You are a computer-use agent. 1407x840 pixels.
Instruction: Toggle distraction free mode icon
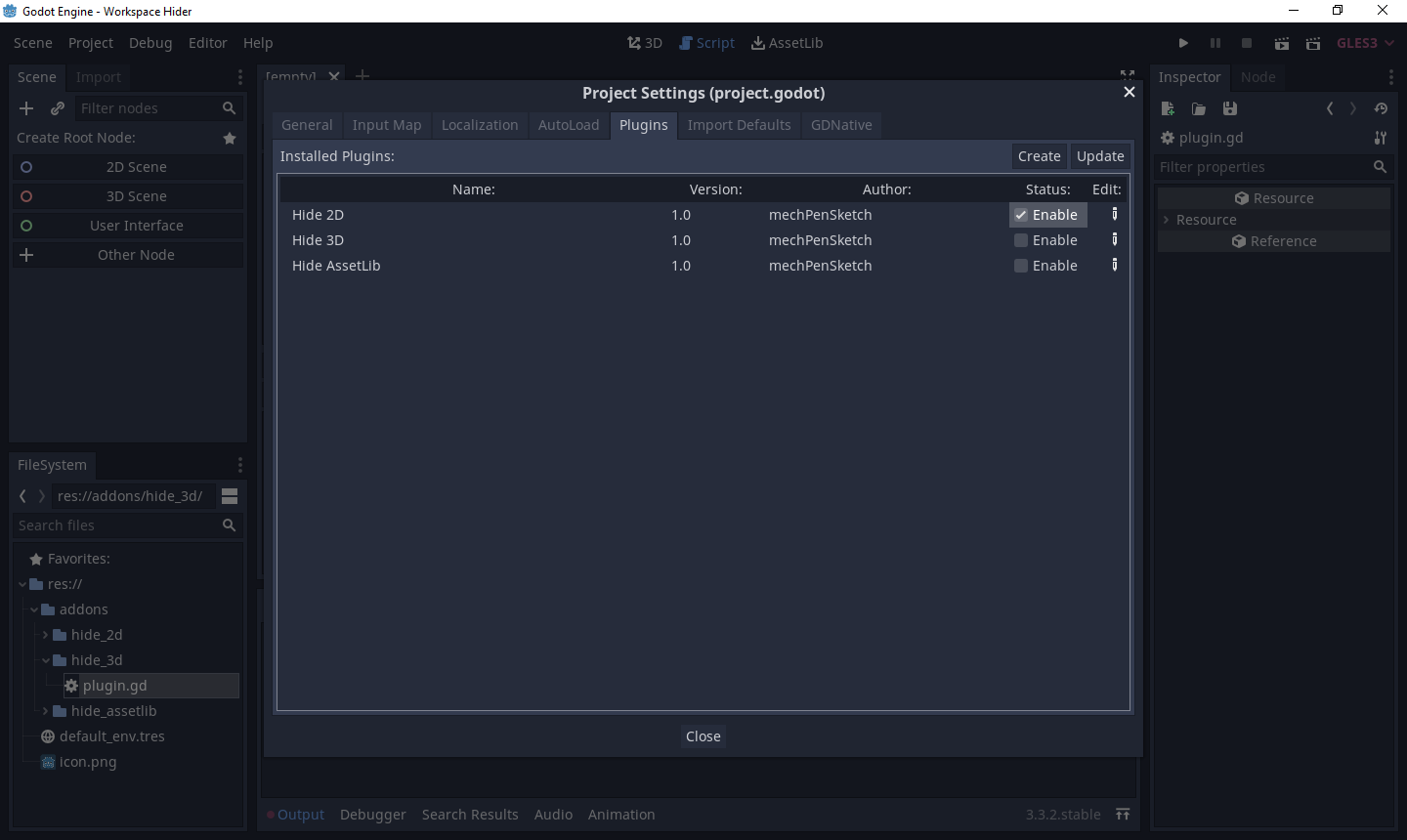coord(1128,76)
